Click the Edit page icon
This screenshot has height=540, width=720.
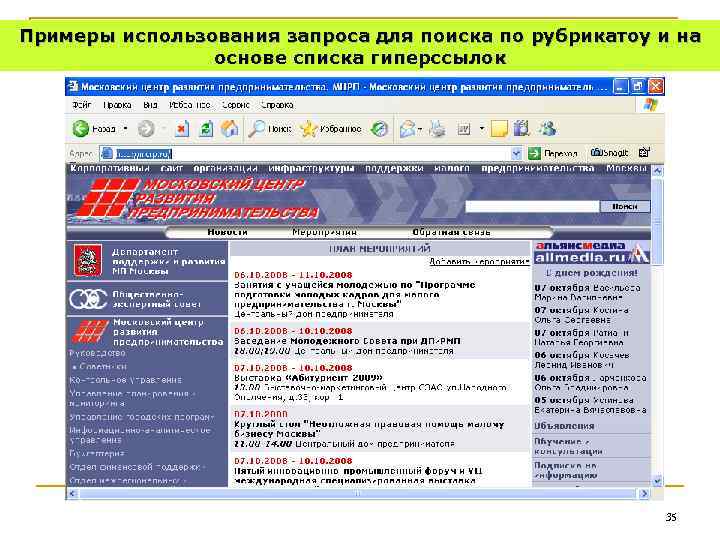[x=464, y=129]
